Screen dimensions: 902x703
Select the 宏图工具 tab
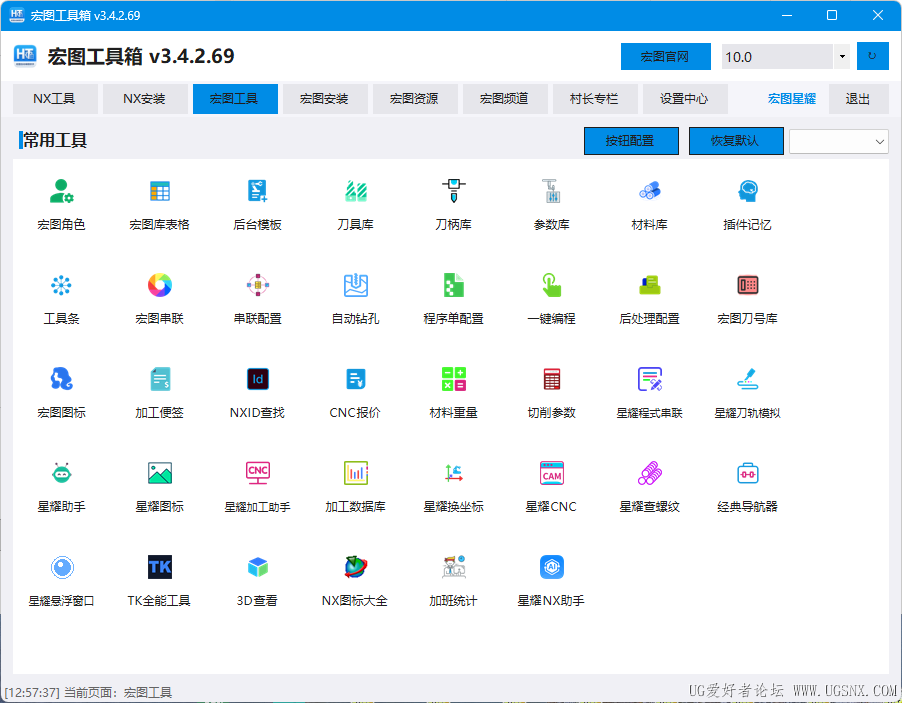click(235, 99)
